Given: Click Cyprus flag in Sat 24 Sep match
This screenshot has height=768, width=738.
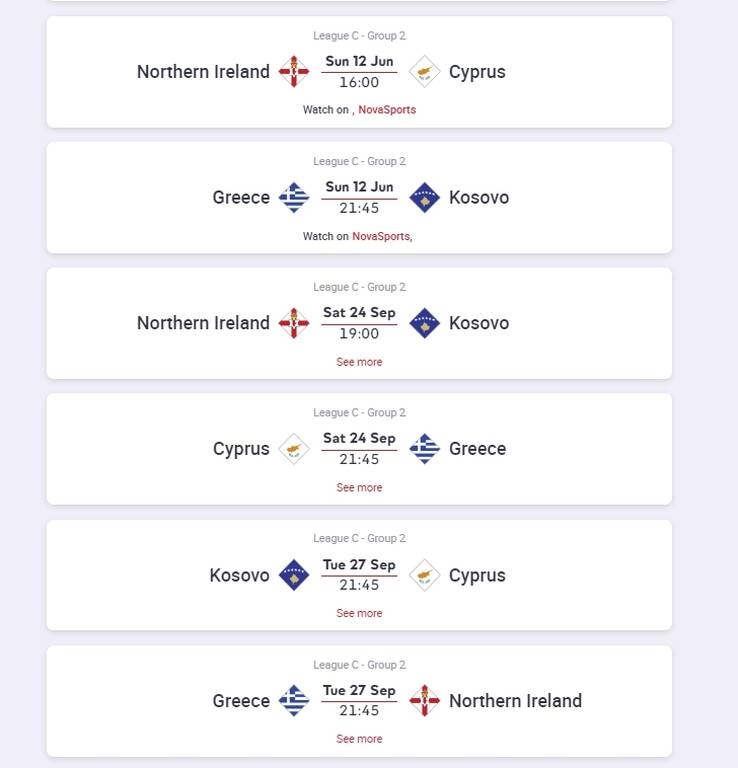Looking at the screenshot, I should point(294,449).
